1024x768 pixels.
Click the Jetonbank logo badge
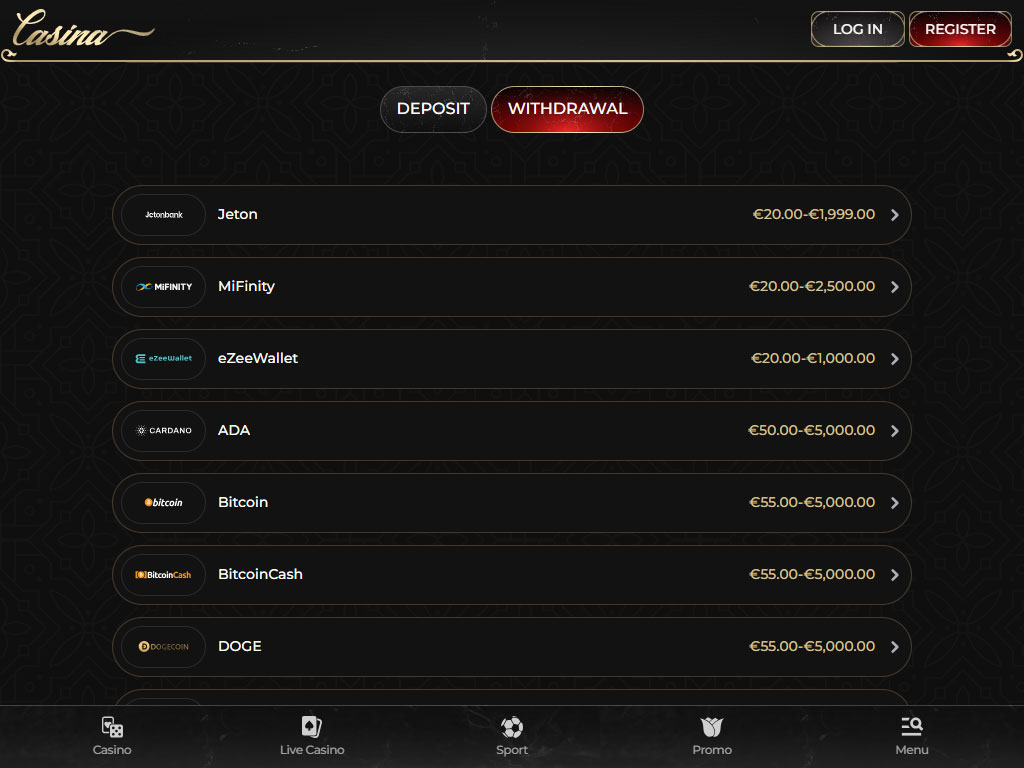pyautogui.click(x=164, y=215)
